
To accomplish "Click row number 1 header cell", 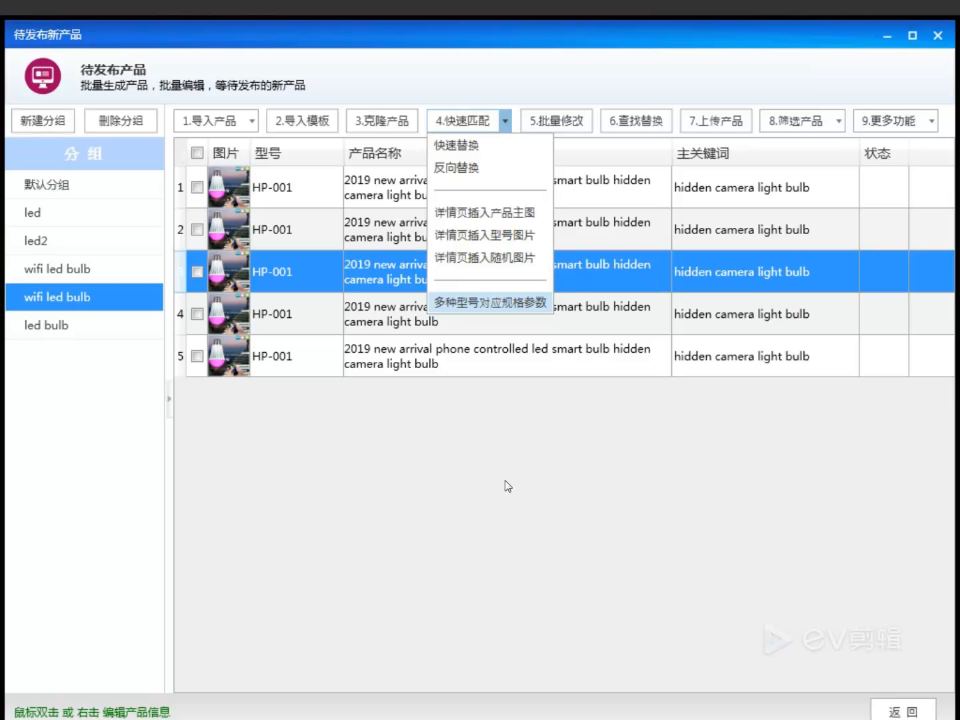I will (180, 187).
